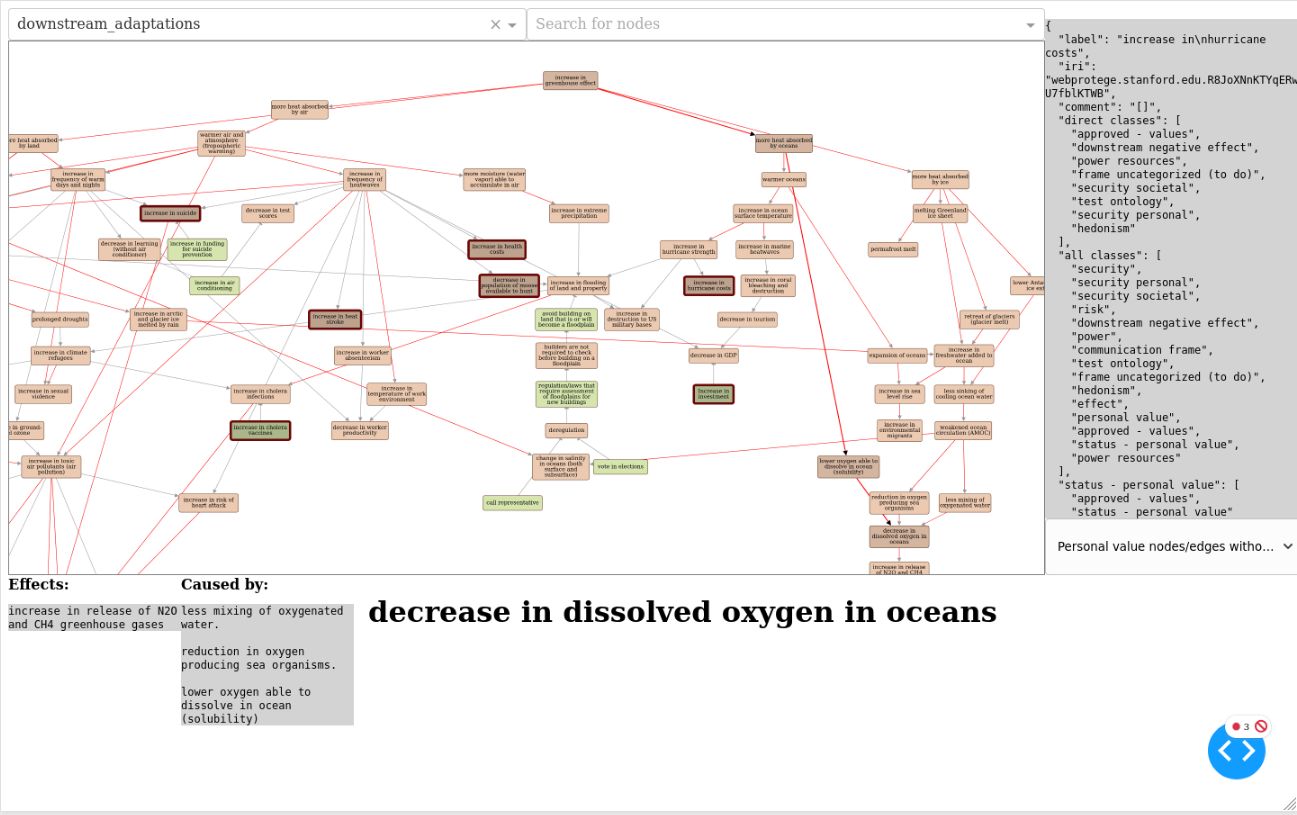Viewport: 1297px width, 815px height.
Task: Click the blue code arrows floating button
Action: tap(1236, 750)
